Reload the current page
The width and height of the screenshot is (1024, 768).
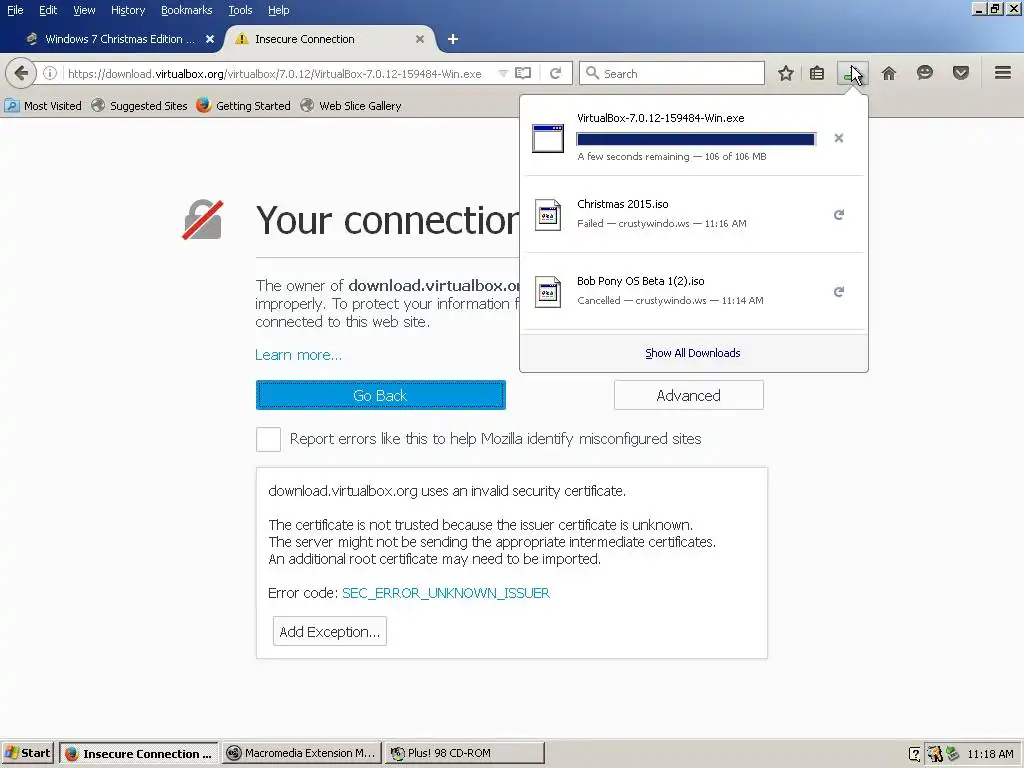pyautogui.click(x=555, y=73)
